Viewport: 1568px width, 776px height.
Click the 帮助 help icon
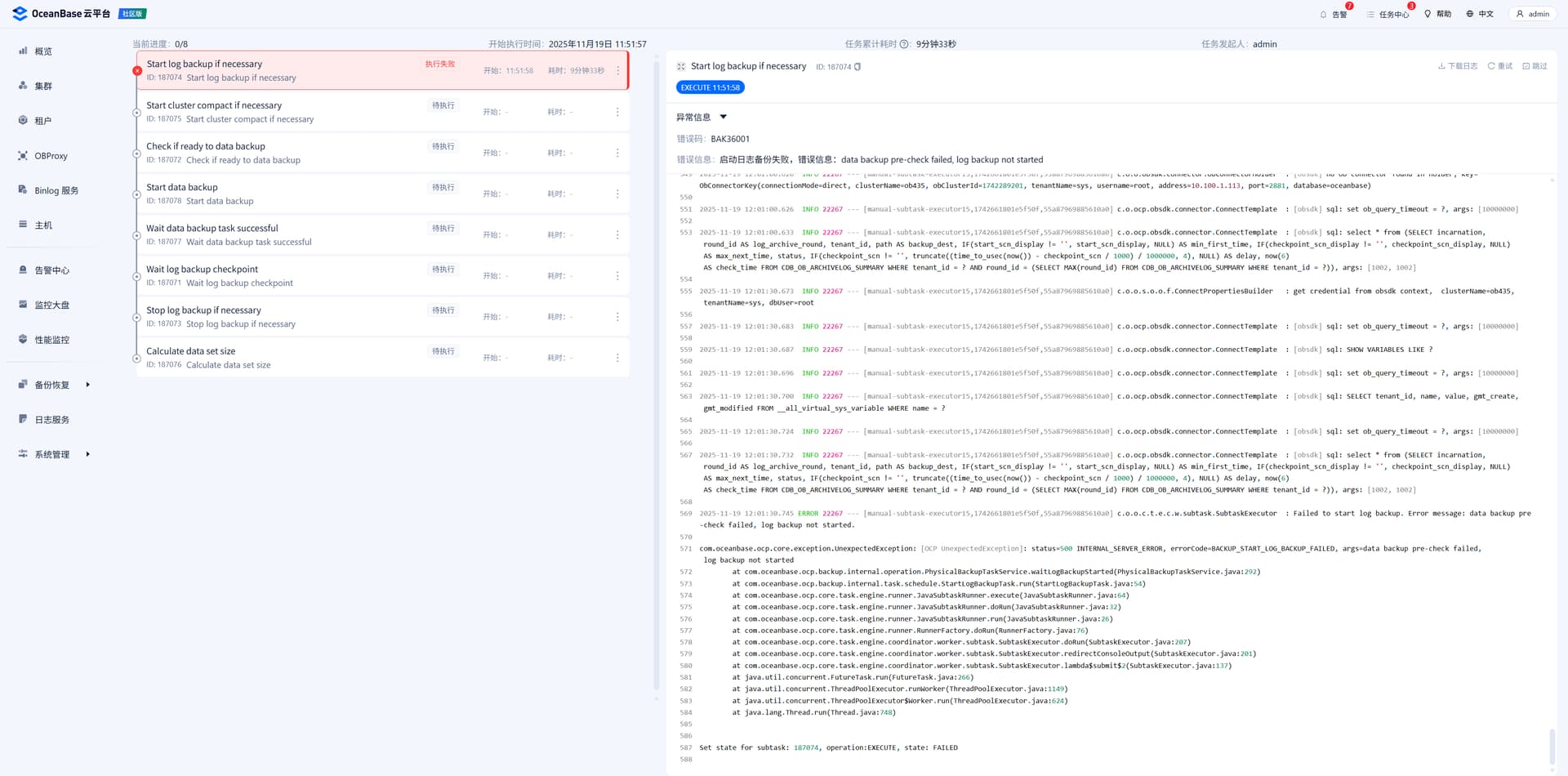click(1428, 14)
